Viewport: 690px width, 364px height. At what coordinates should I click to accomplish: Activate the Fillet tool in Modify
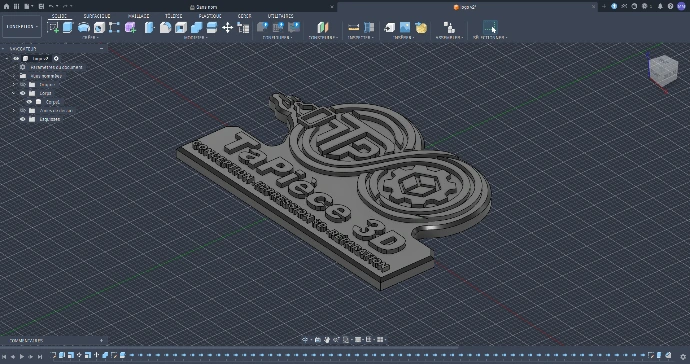point(165,28)
